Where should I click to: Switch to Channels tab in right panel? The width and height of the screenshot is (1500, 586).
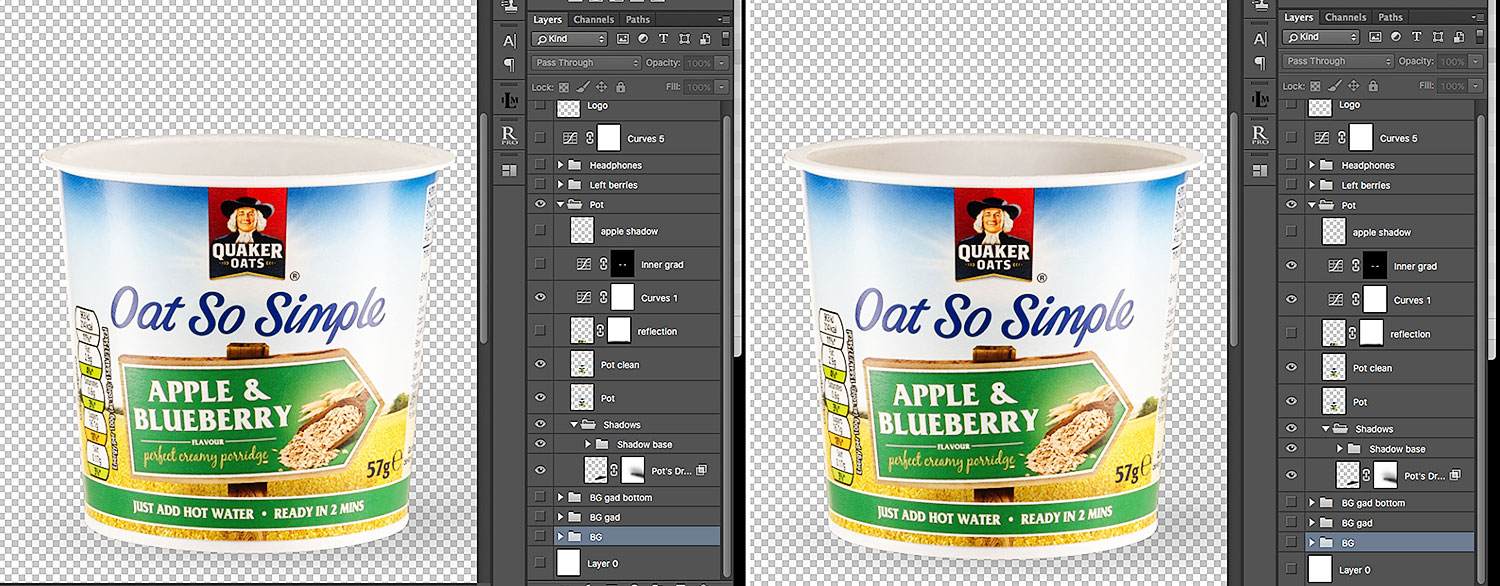pos(1345,17)
